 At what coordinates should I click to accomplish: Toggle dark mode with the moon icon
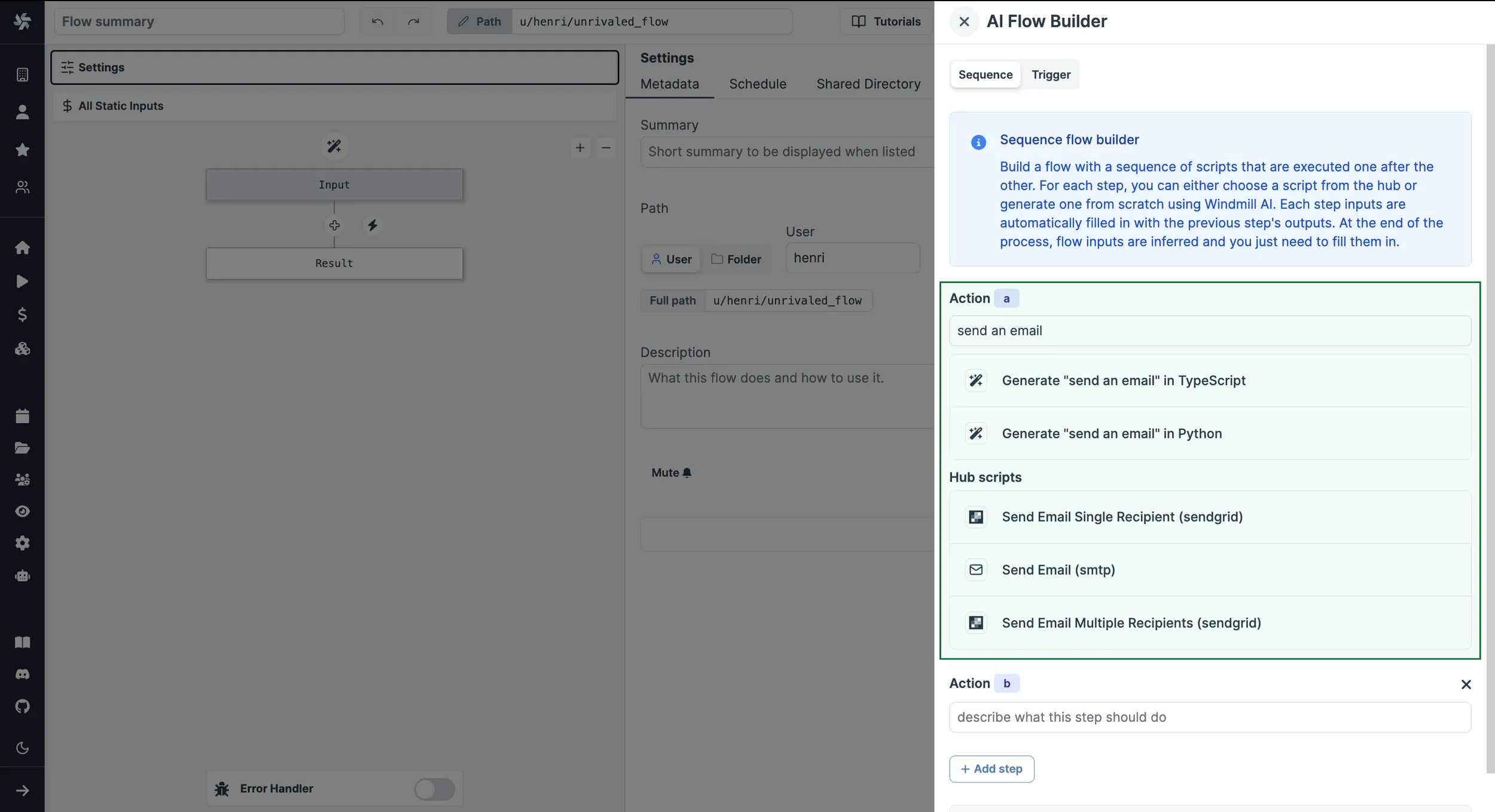coord(23,748)
